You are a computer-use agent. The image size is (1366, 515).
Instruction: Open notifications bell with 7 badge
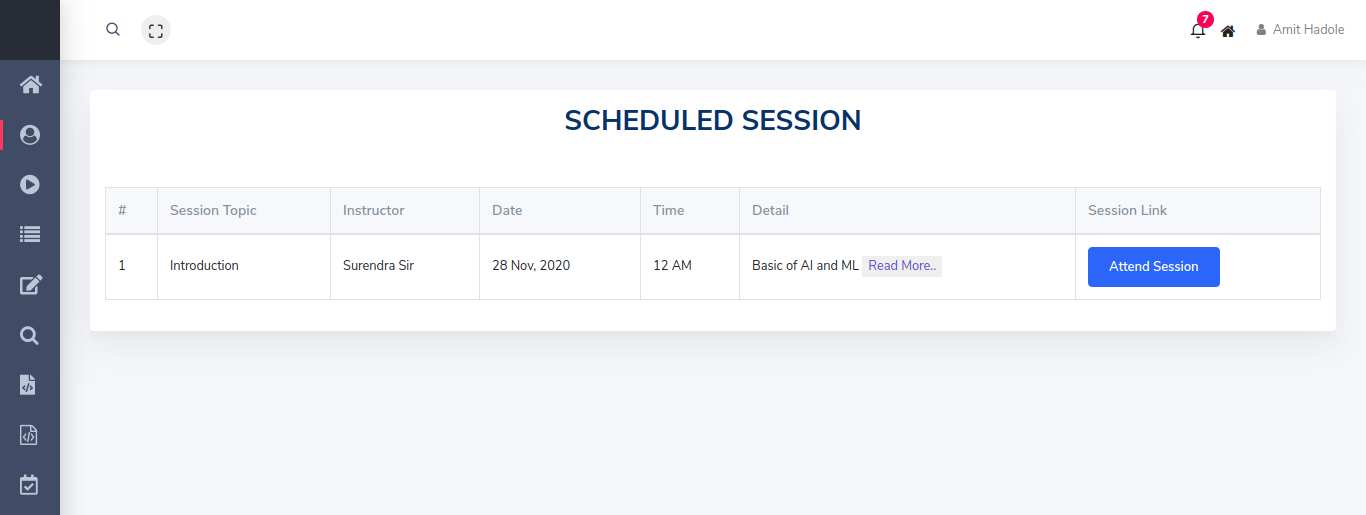tap(1199, 27)
